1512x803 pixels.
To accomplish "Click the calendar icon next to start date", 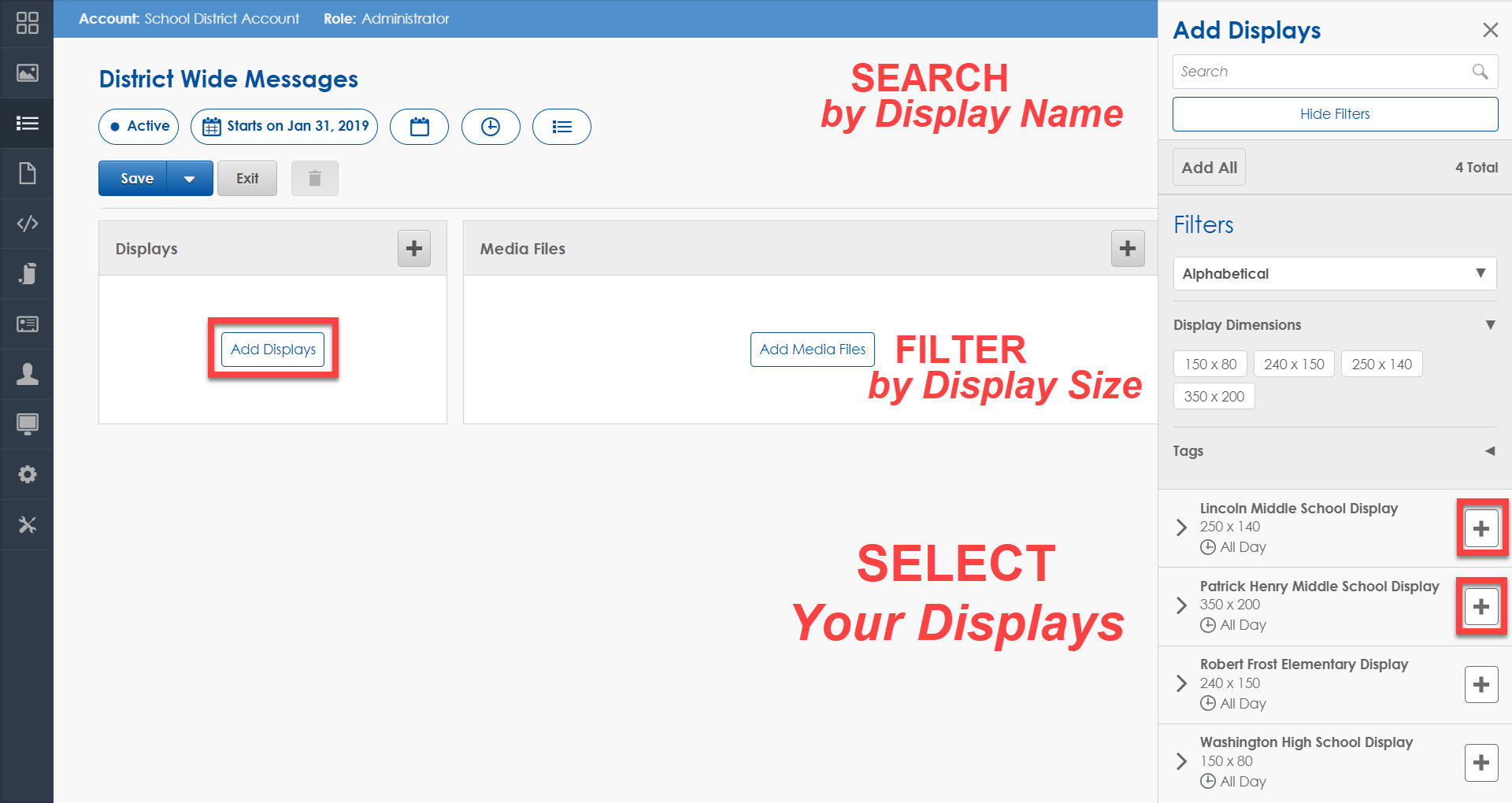I will point(419,126).
